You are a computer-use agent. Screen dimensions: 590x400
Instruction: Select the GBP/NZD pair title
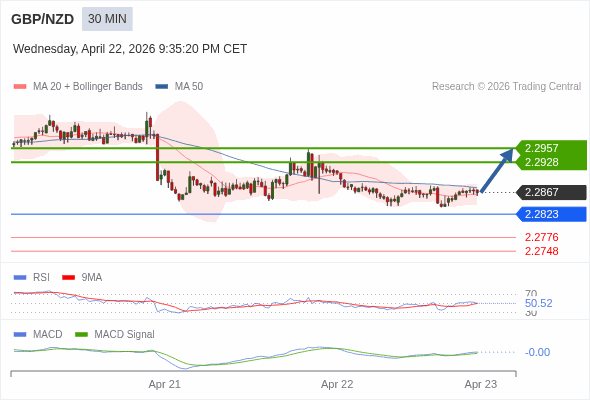43,19
